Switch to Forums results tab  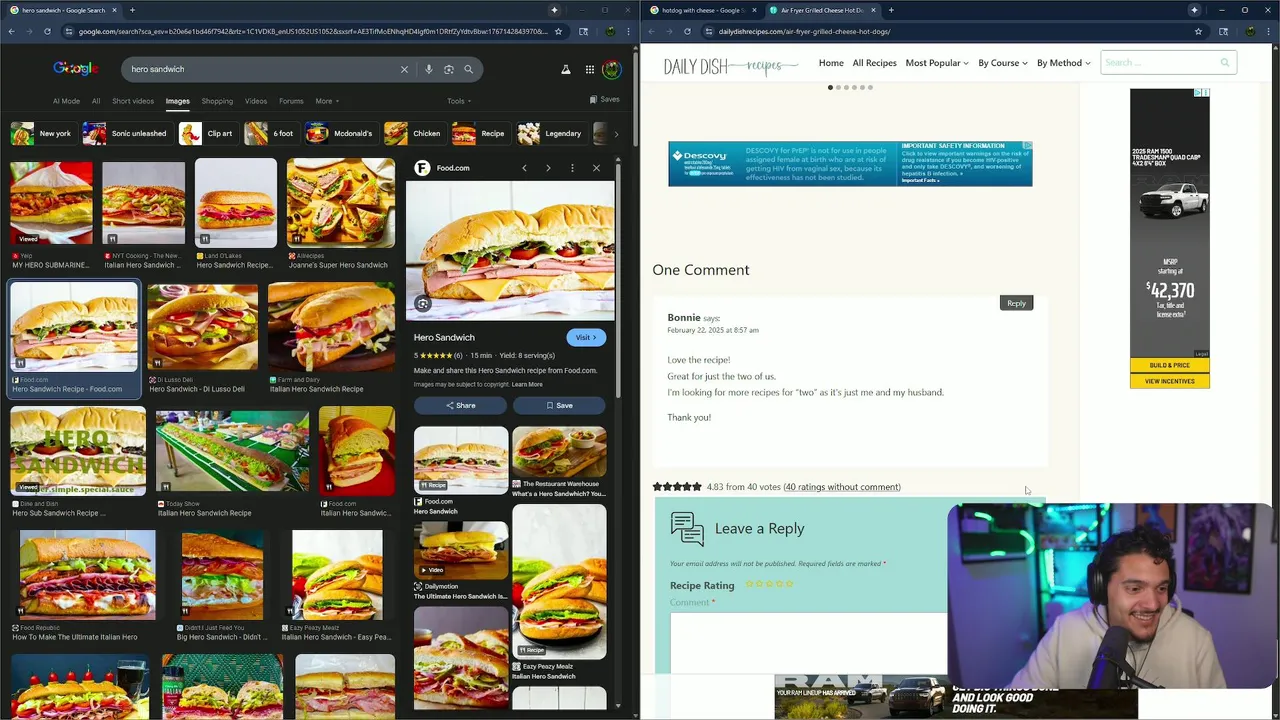pyautogui.click(x=291, y=101)
